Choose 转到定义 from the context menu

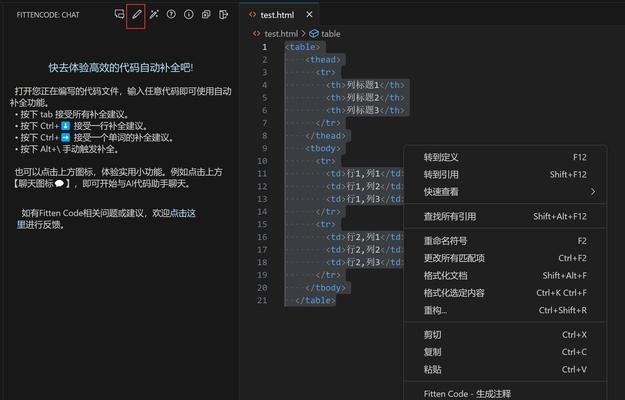tap(505, 157)
